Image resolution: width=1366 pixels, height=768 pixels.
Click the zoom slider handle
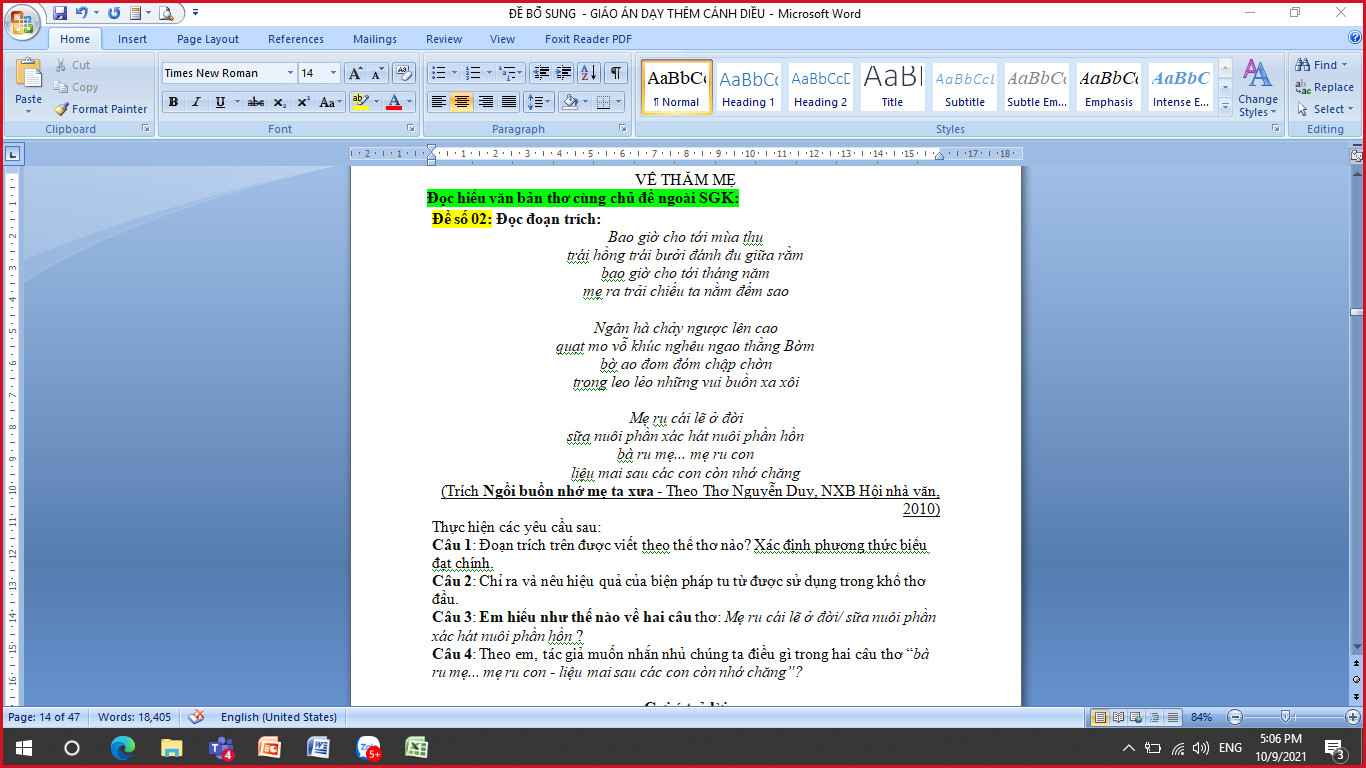click(x=1287, y=717)
